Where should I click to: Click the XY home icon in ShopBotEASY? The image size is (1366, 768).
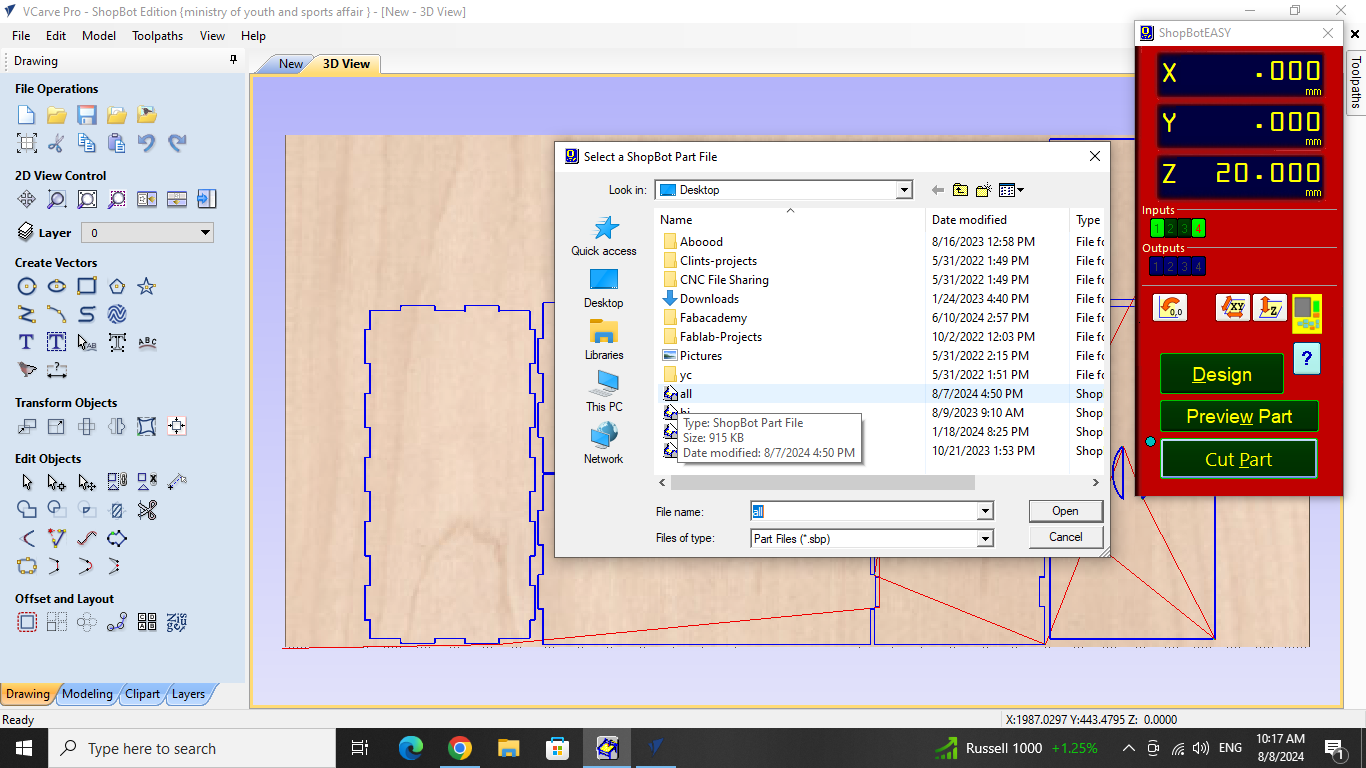tap(1232, 308)
